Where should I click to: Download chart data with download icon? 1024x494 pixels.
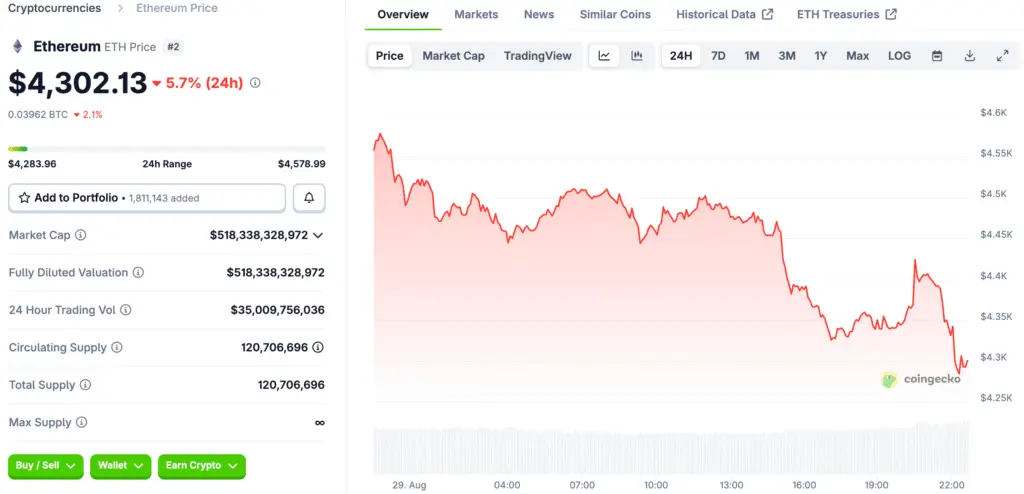point(969,56)
